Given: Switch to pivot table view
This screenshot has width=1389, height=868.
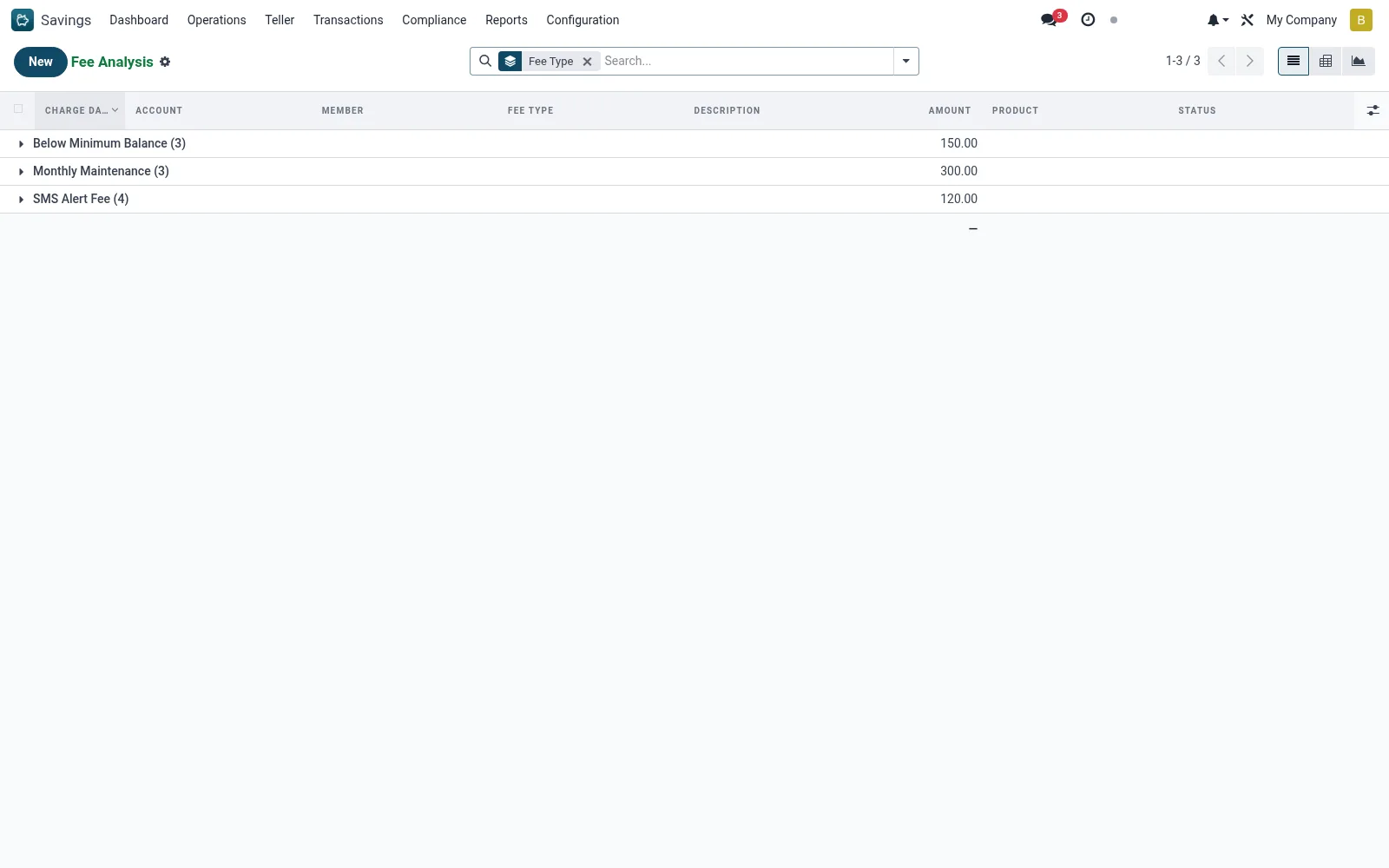Looking at the screenshot, I should click(x=1326, y=61).
